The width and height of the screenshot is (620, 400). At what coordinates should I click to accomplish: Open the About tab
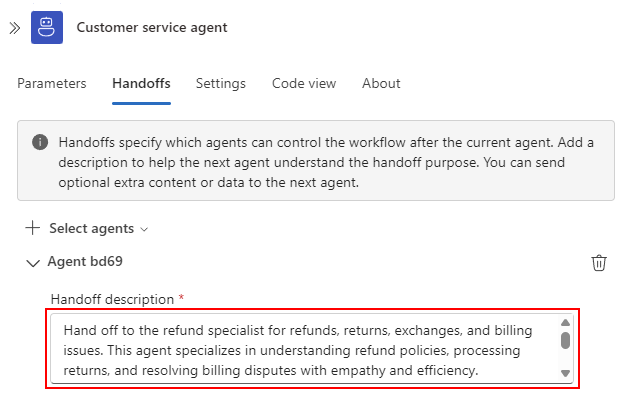pyautogui.click(x=381, y=83)
